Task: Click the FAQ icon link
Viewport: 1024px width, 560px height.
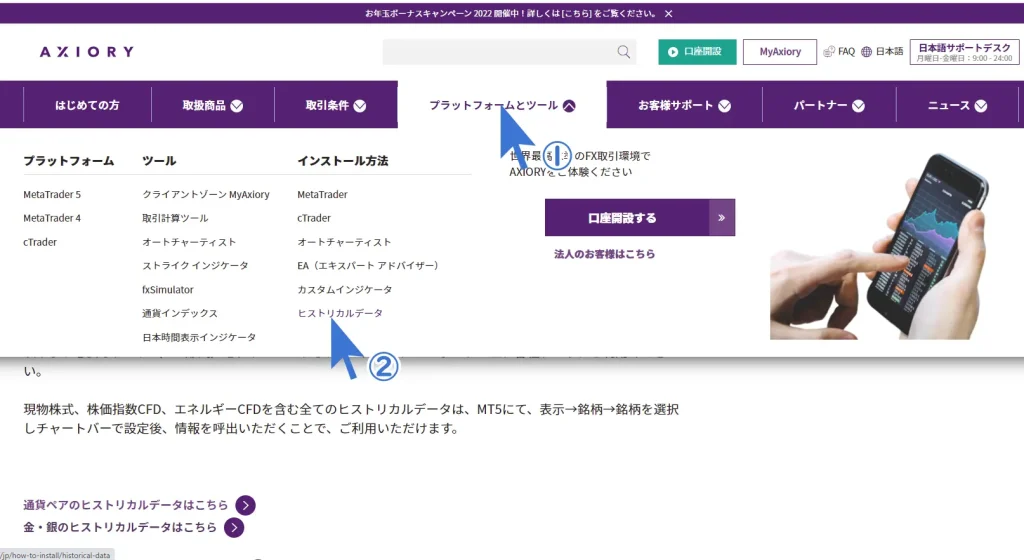Action: pos(838,52)
